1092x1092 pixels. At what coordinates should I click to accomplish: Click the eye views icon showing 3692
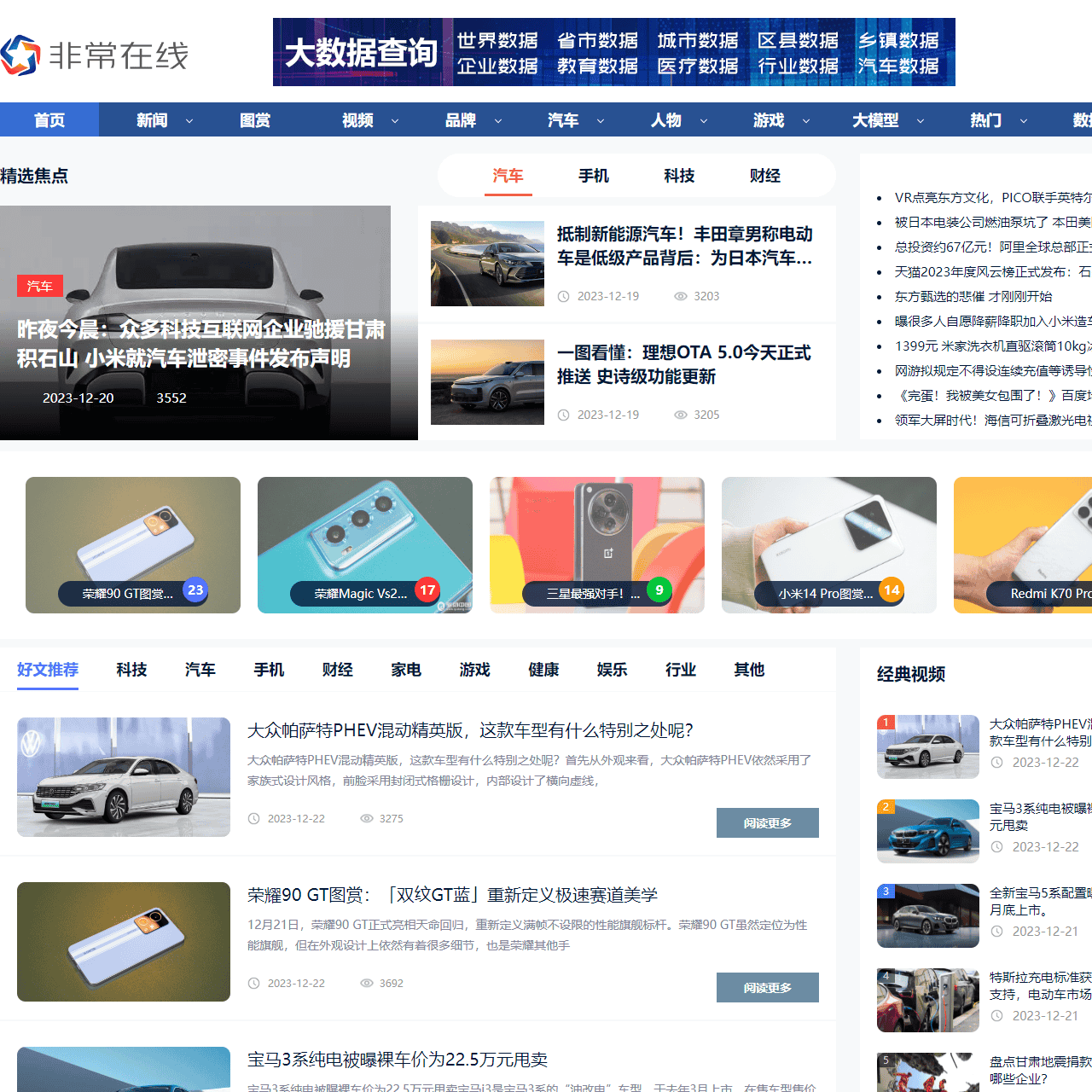tap(367, 983)
